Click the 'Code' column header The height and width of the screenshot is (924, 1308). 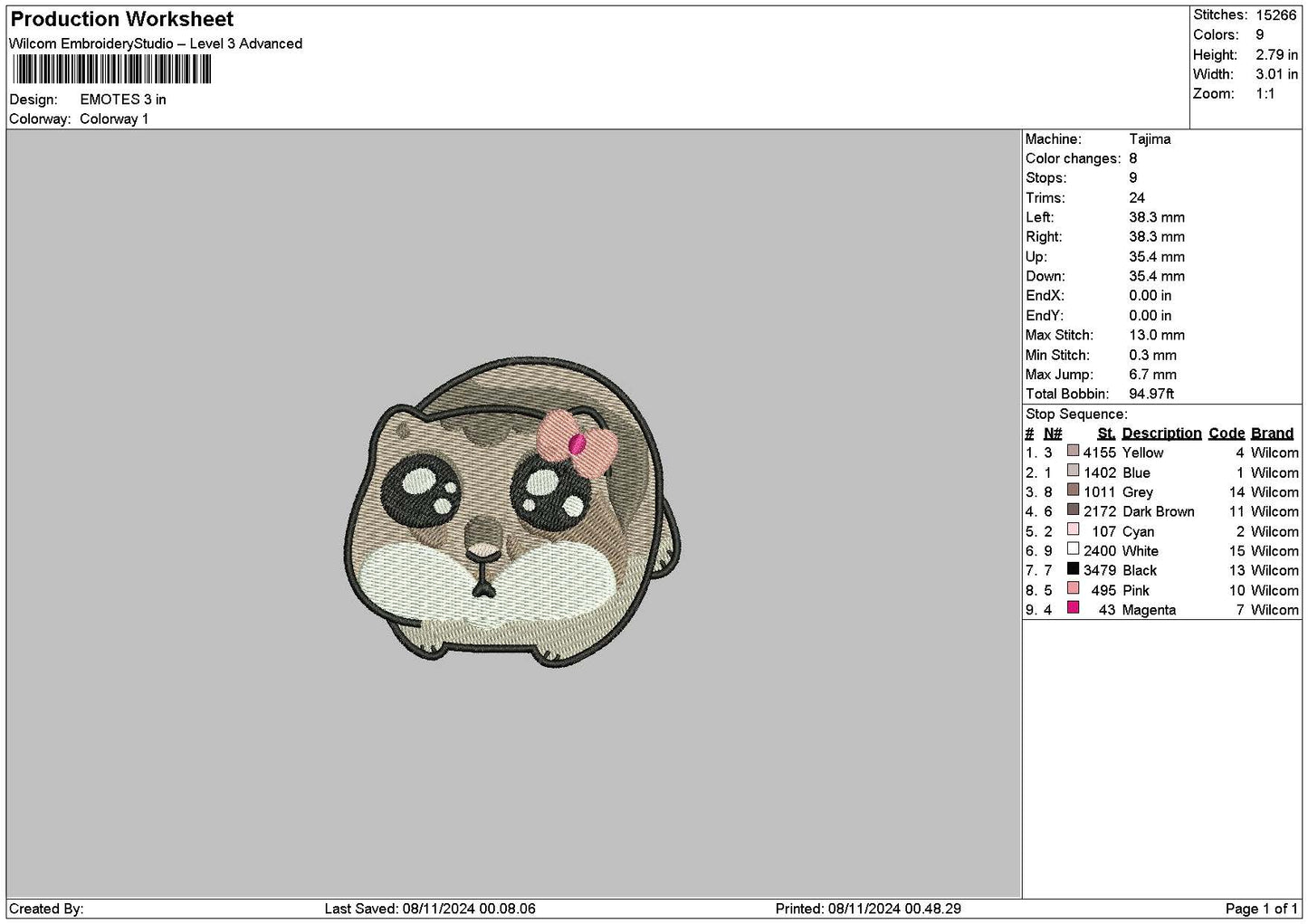(x=1227, y=433)
